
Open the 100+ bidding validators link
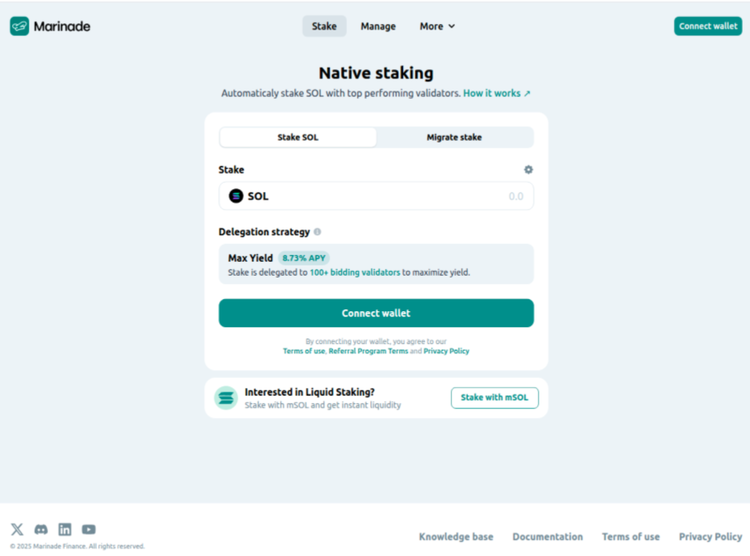point(354,272)
